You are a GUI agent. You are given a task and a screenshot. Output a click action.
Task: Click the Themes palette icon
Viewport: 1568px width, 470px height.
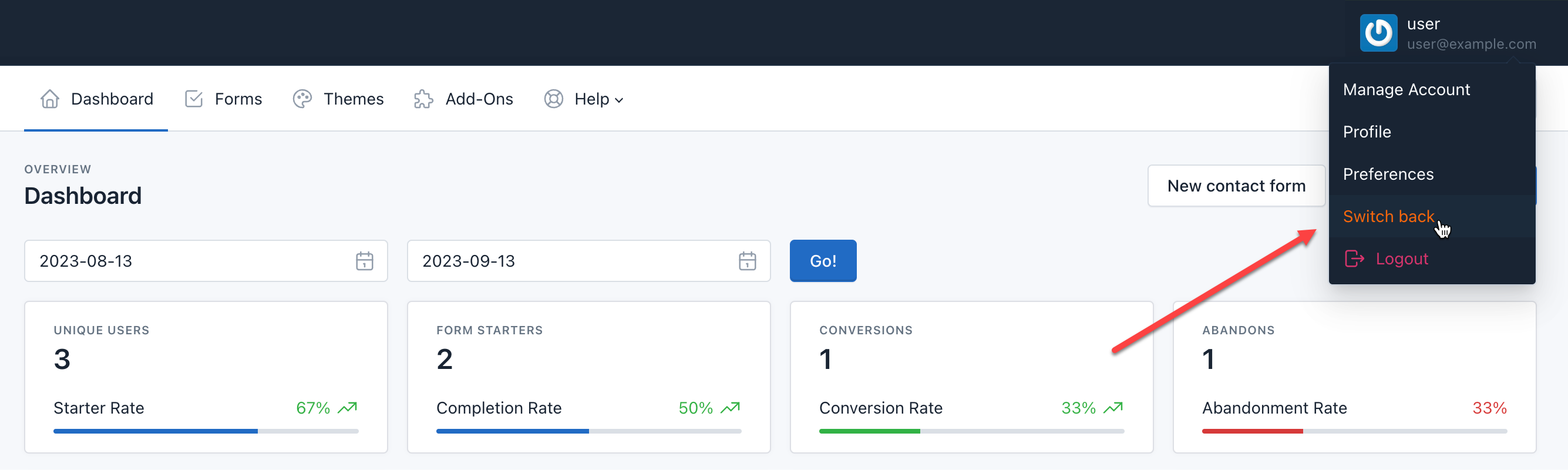point(302,99)
